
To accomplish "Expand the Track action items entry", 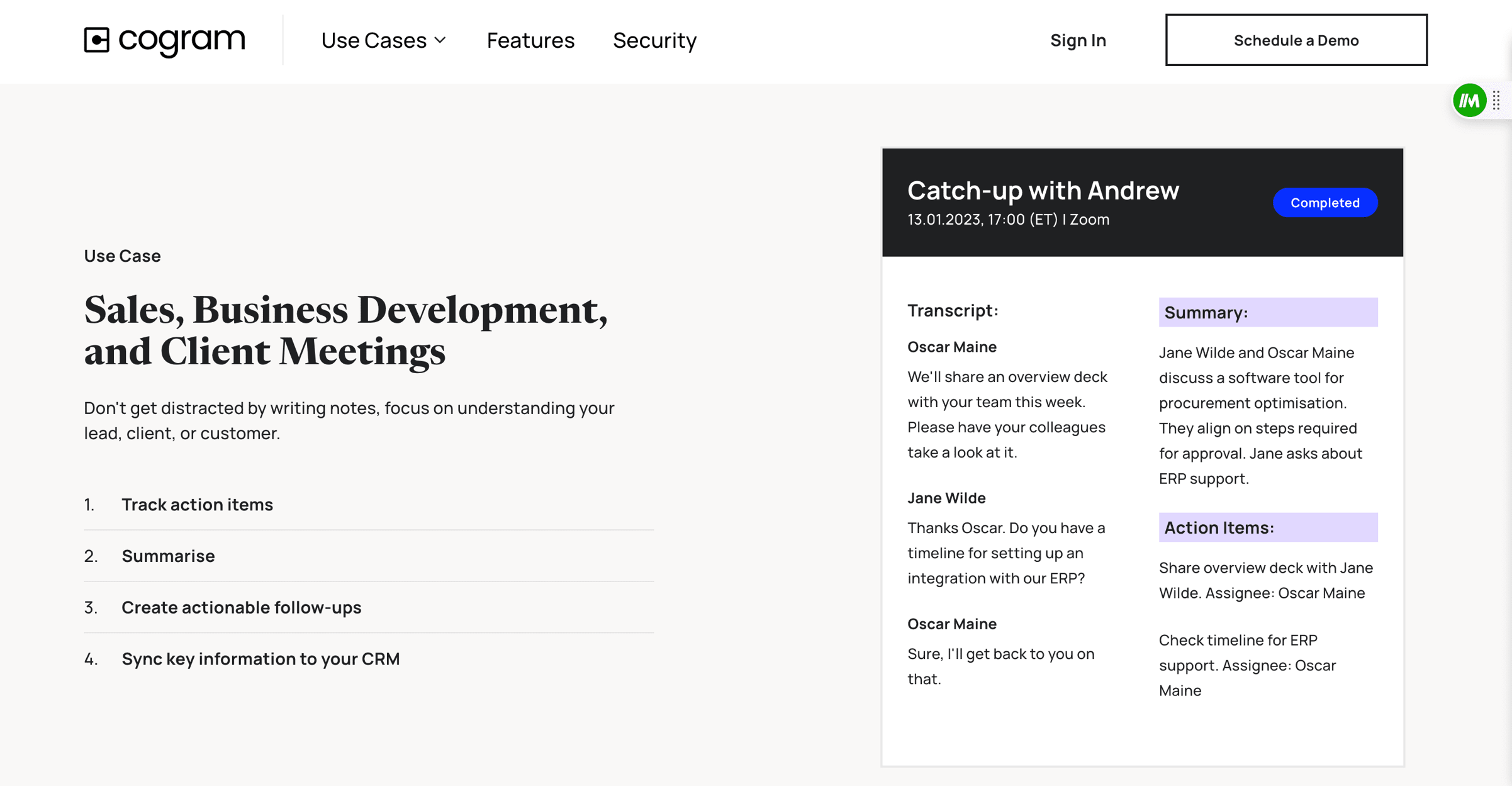I will pyautogui.click(x=197, y=504).
